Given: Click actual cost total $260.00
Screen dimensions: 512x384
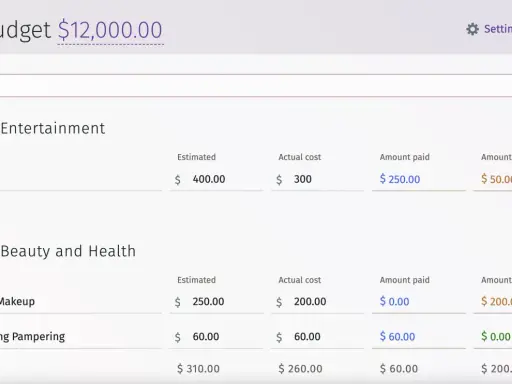Looking at the screenshot, I should pos(300,369).
